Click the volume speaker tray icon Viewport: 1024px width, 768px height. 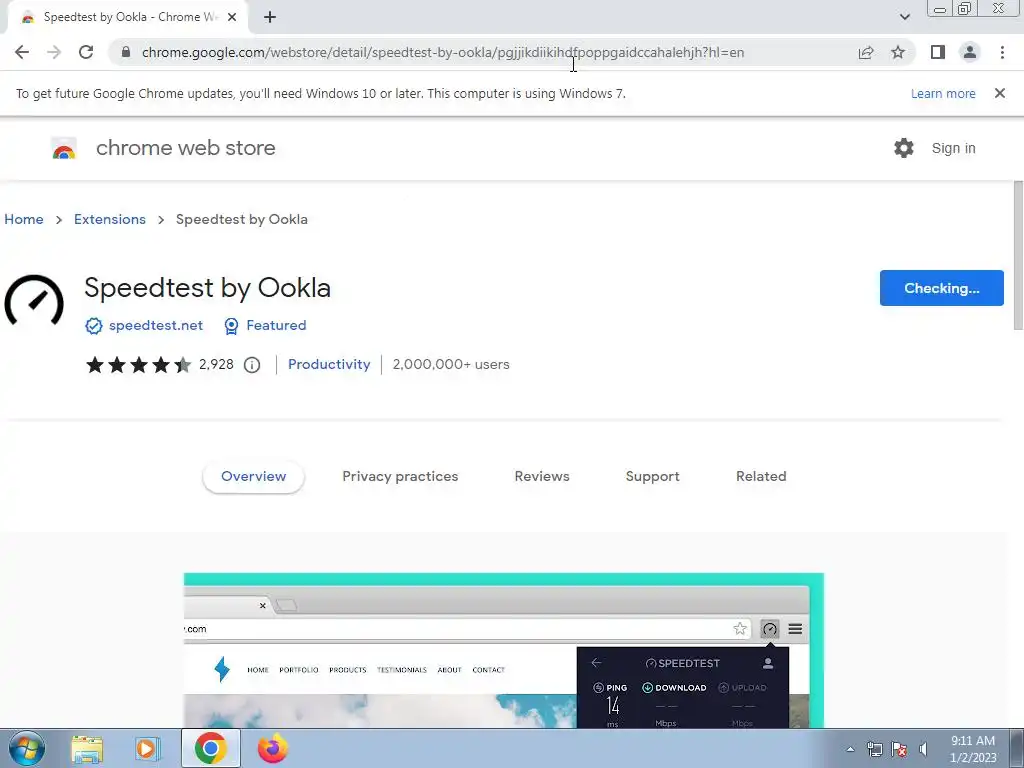click(x=923, y=749)
